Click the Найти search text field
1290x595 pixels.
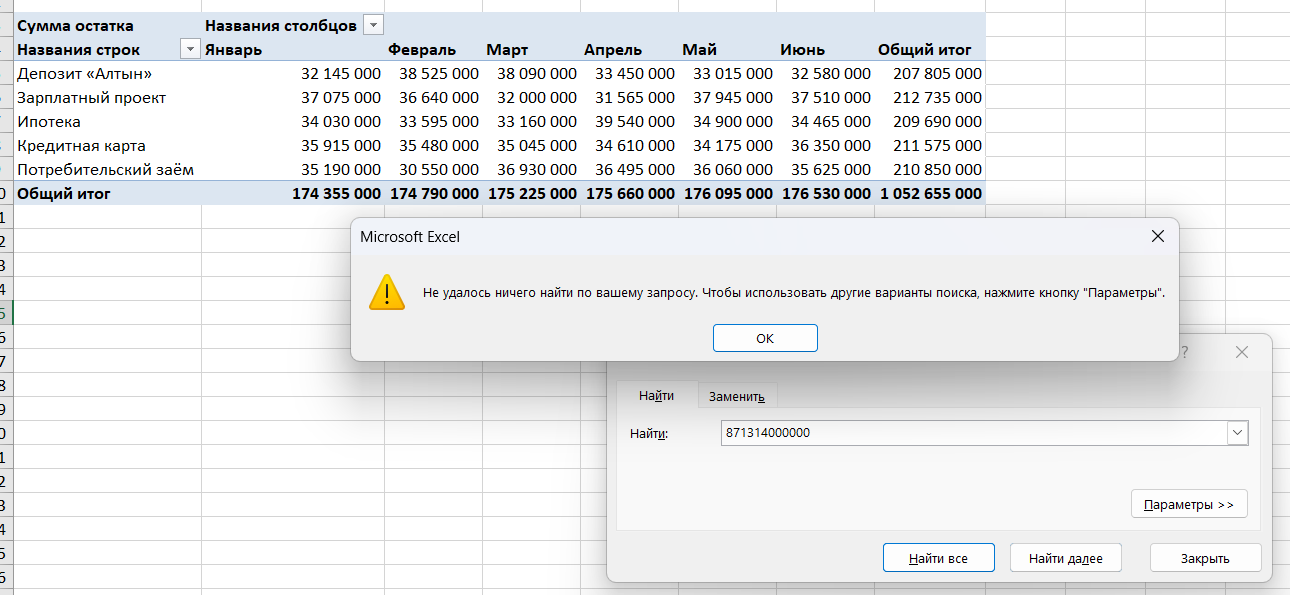[x=974, y=433]
